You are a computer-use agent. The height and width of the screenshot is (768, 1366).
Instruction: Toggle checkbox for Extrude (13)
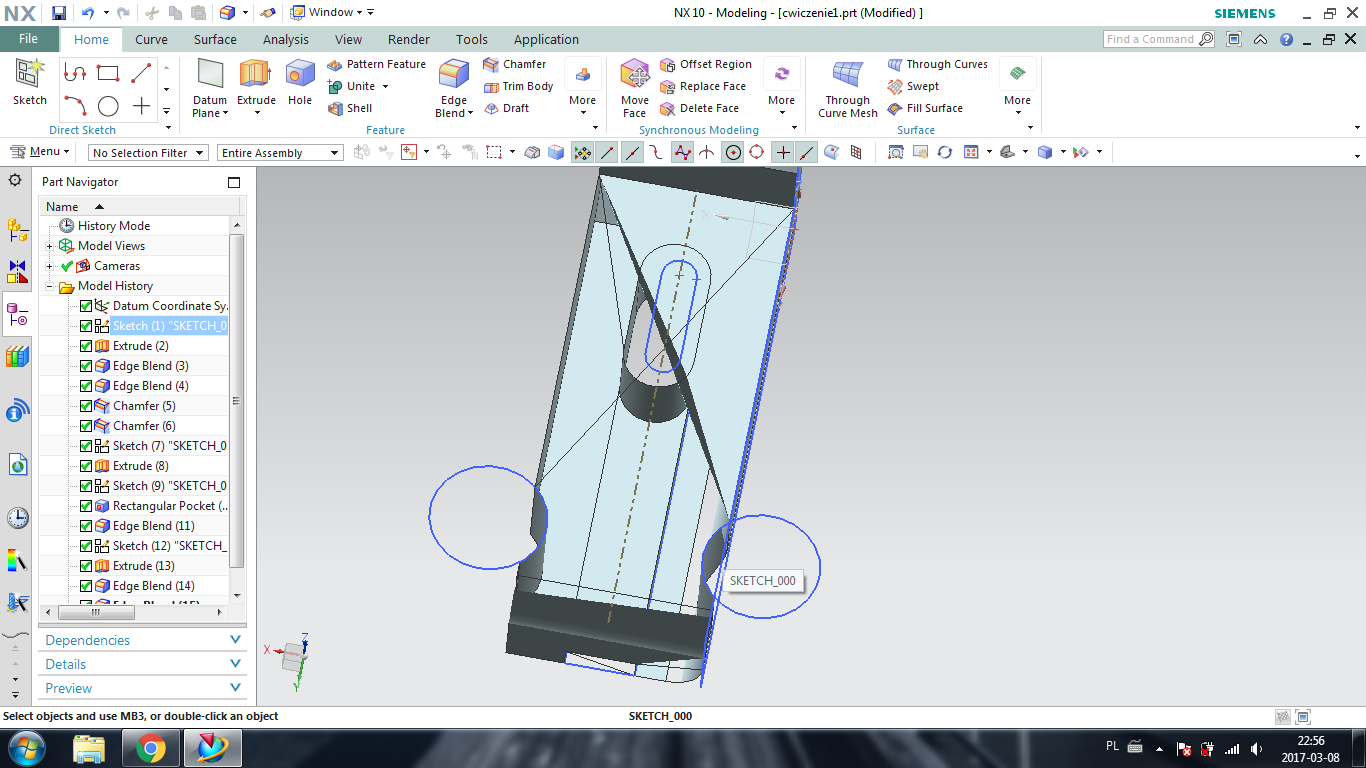tap(86, 566)
